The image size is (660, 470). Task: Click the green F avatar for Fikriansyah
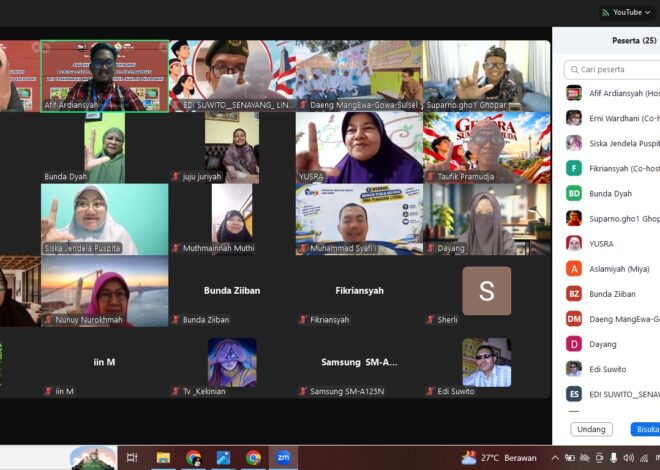pos(574,168)
